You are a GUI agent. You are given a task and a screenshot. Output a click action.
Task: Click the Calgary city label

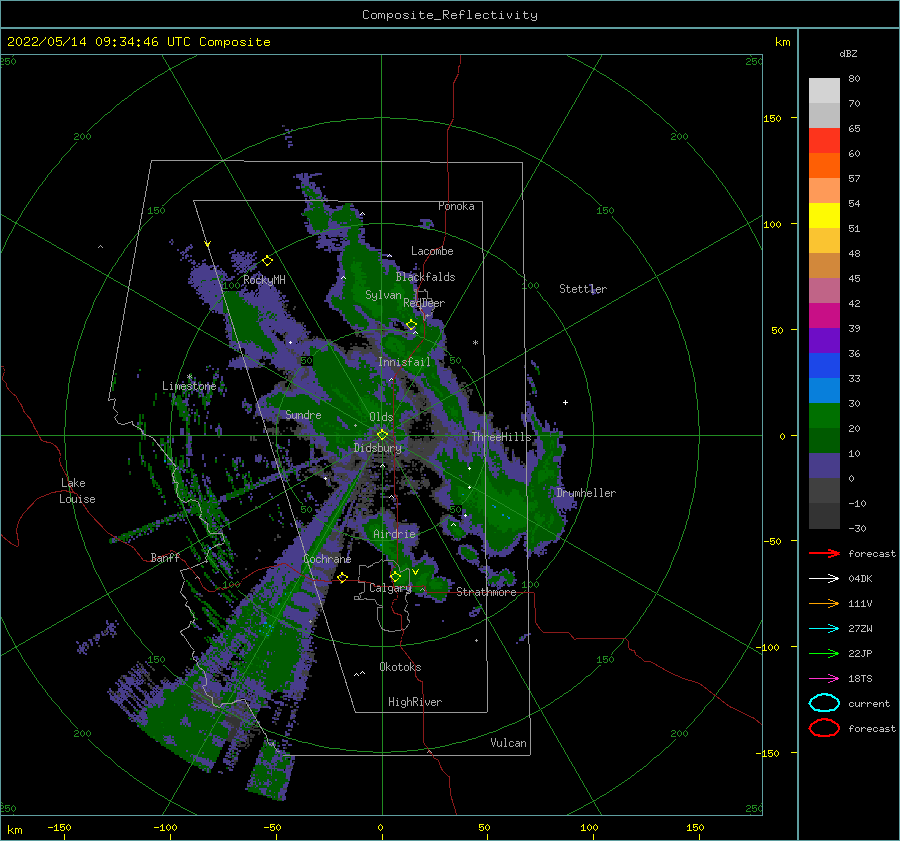[x=390, y=588]
